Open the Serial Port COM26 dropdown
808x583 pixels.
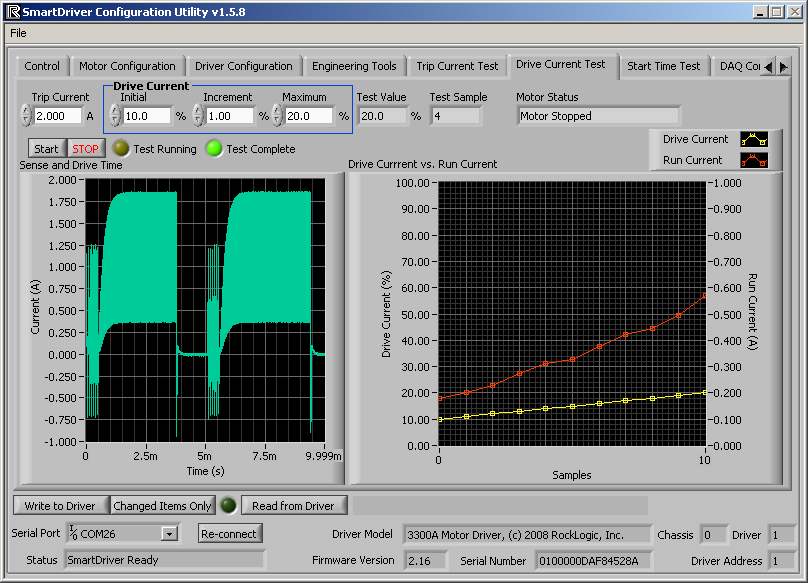169,534
